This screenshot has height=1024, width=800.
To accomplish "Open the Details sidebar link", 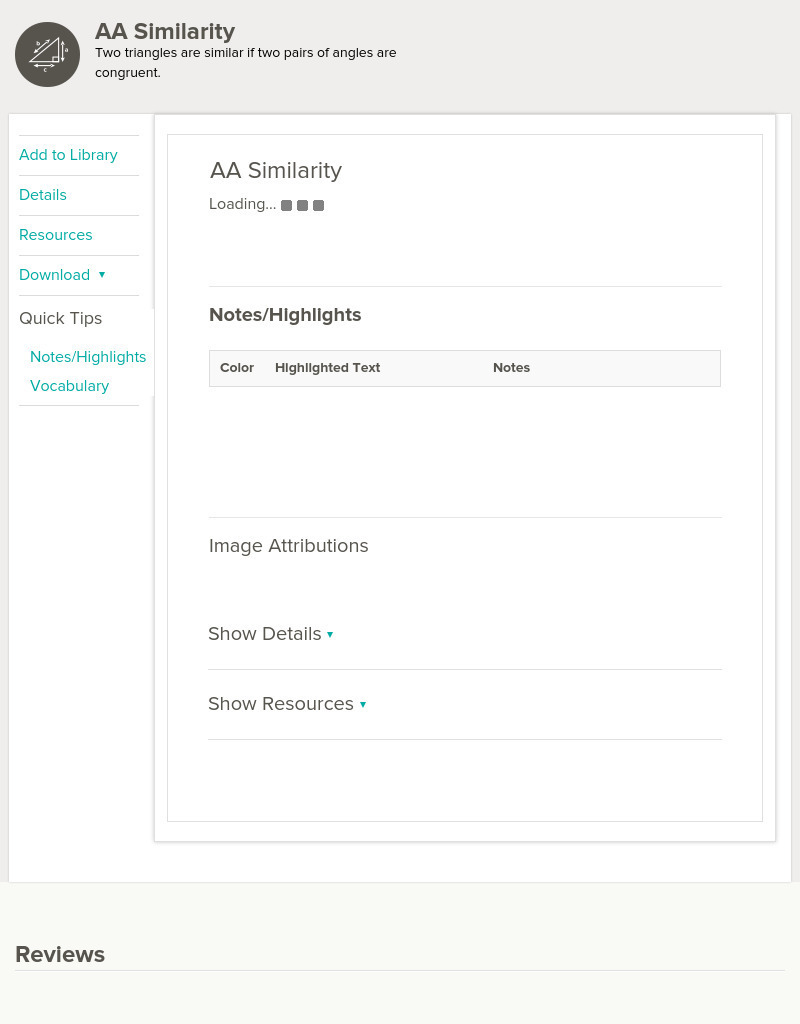I will (43, 195).
